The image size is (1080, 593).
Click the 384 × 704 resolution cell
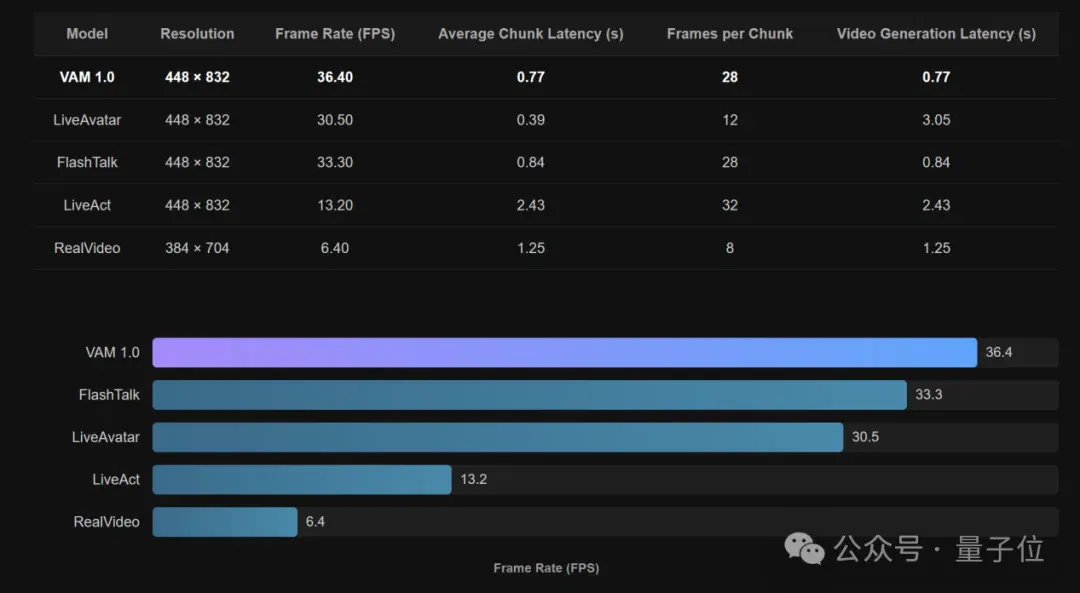pos(197,248)
